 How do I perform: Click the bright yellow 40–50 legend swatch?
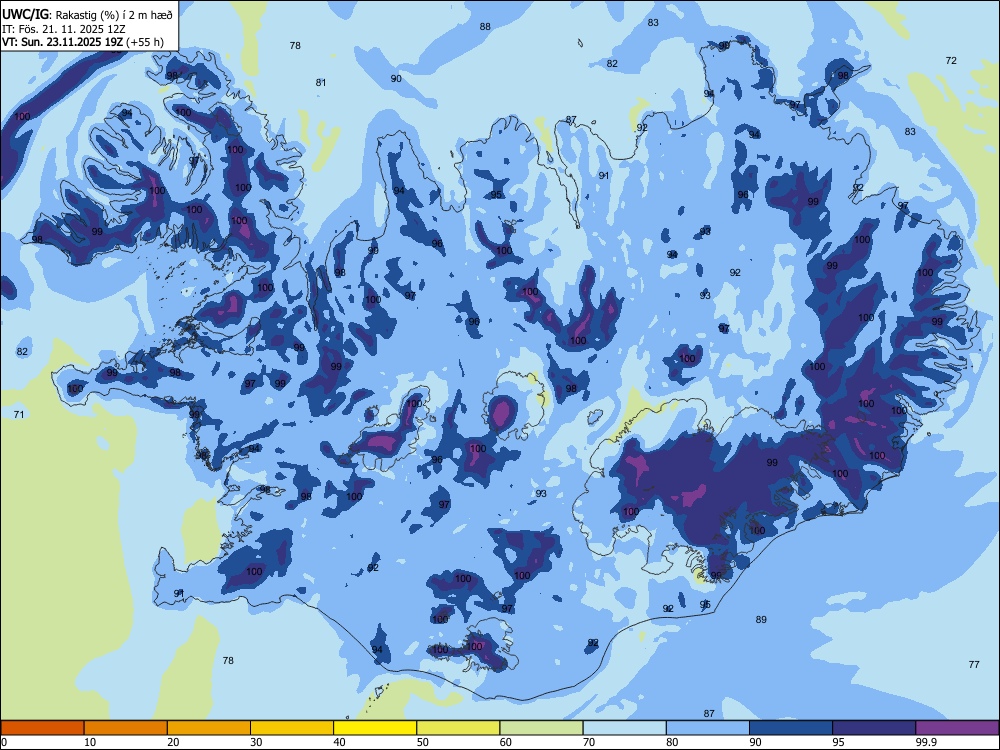[375, 728]
